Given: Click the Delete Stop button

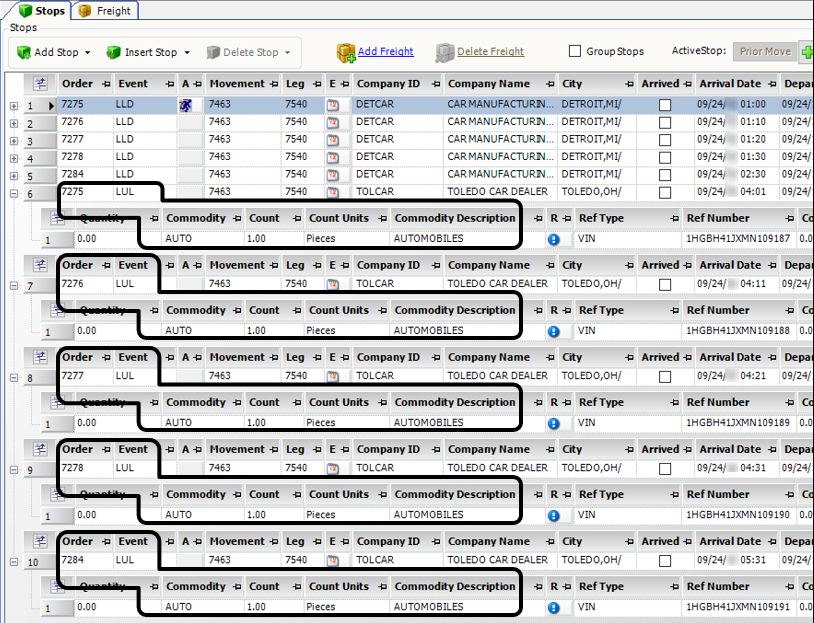Looking at the screenshot, I should (x=242, y=52).
